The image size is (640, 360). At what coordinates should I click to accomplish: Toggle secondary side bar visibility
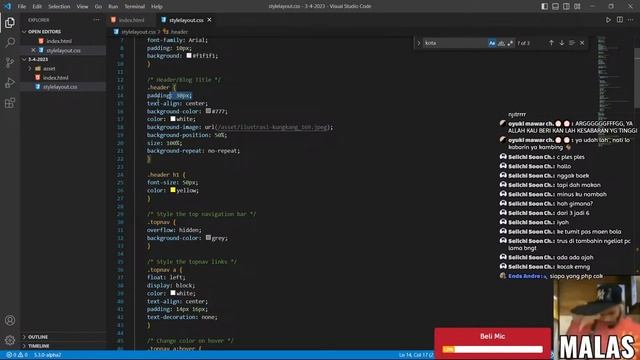[x=566, y=6]
